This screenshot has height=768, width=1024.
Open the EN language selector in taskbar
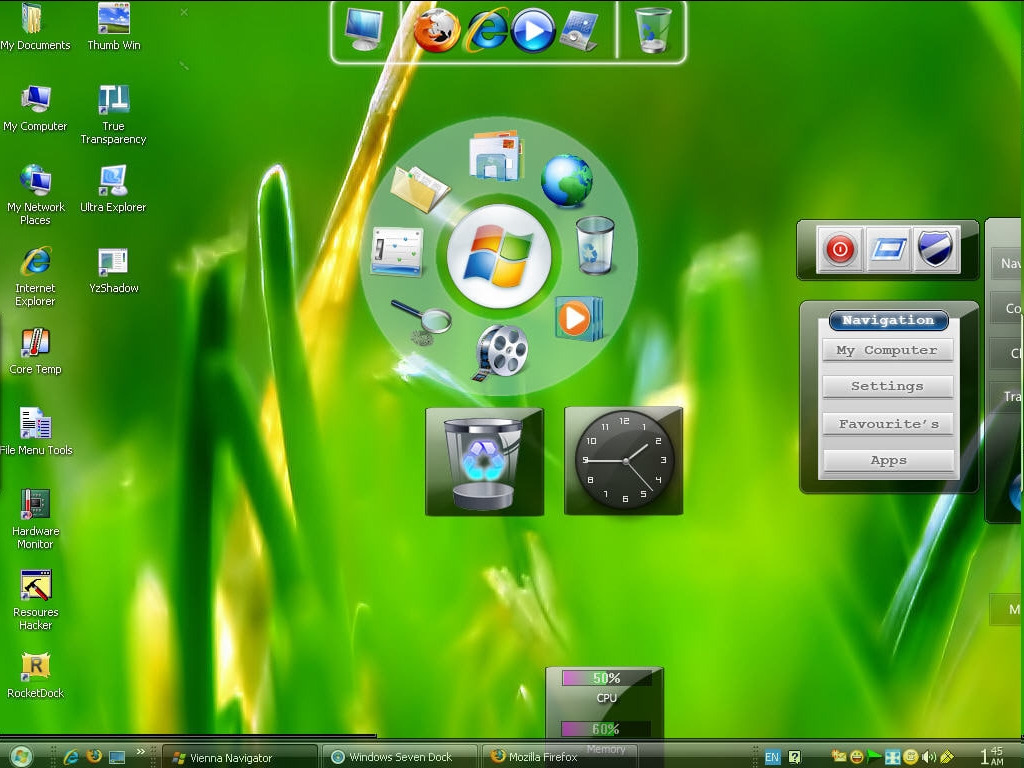pos(772,757)
